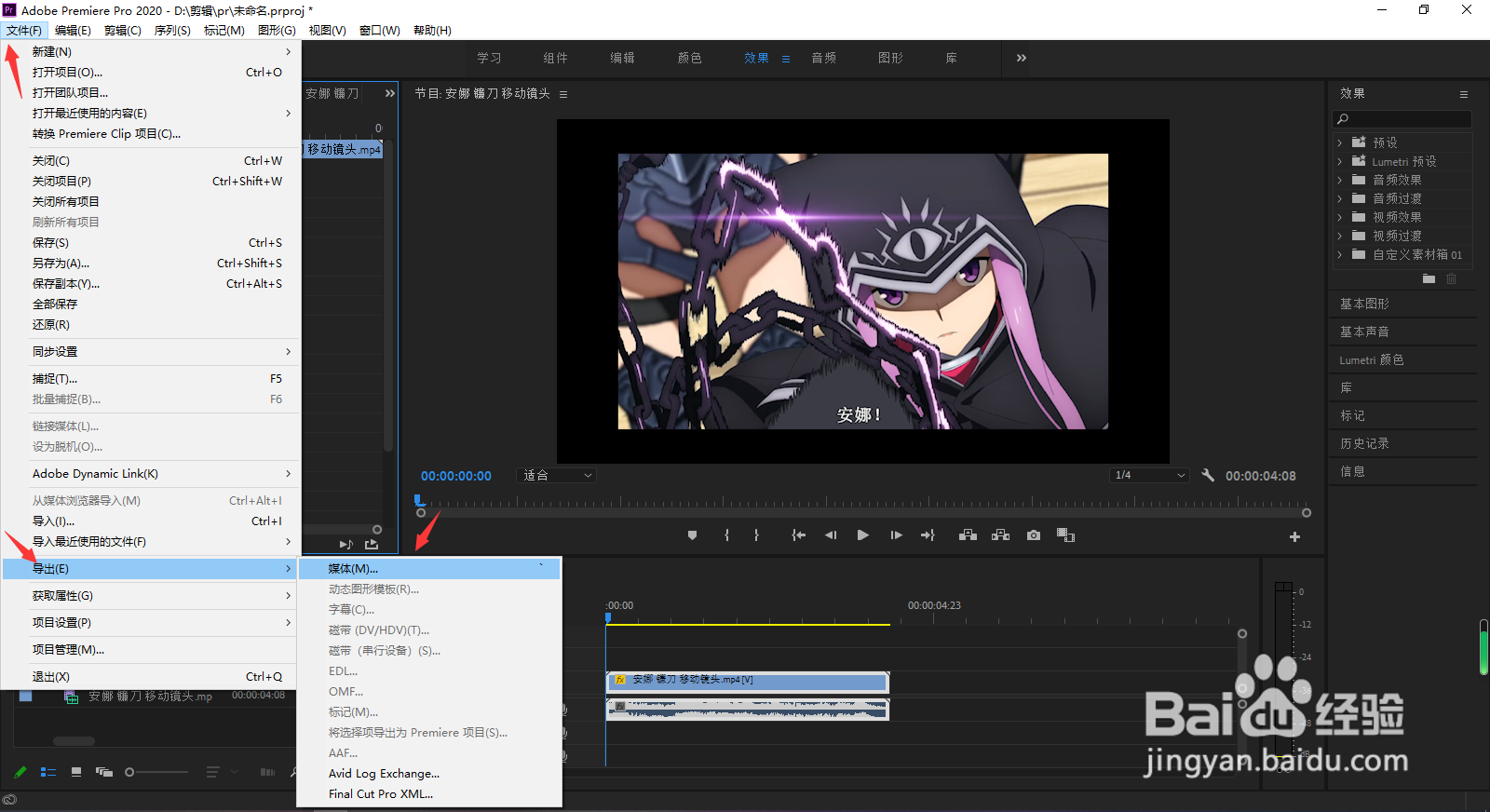Click the Effects panel search field
This screenshot has width=1490, height=812.
(x=1402, y=119)
